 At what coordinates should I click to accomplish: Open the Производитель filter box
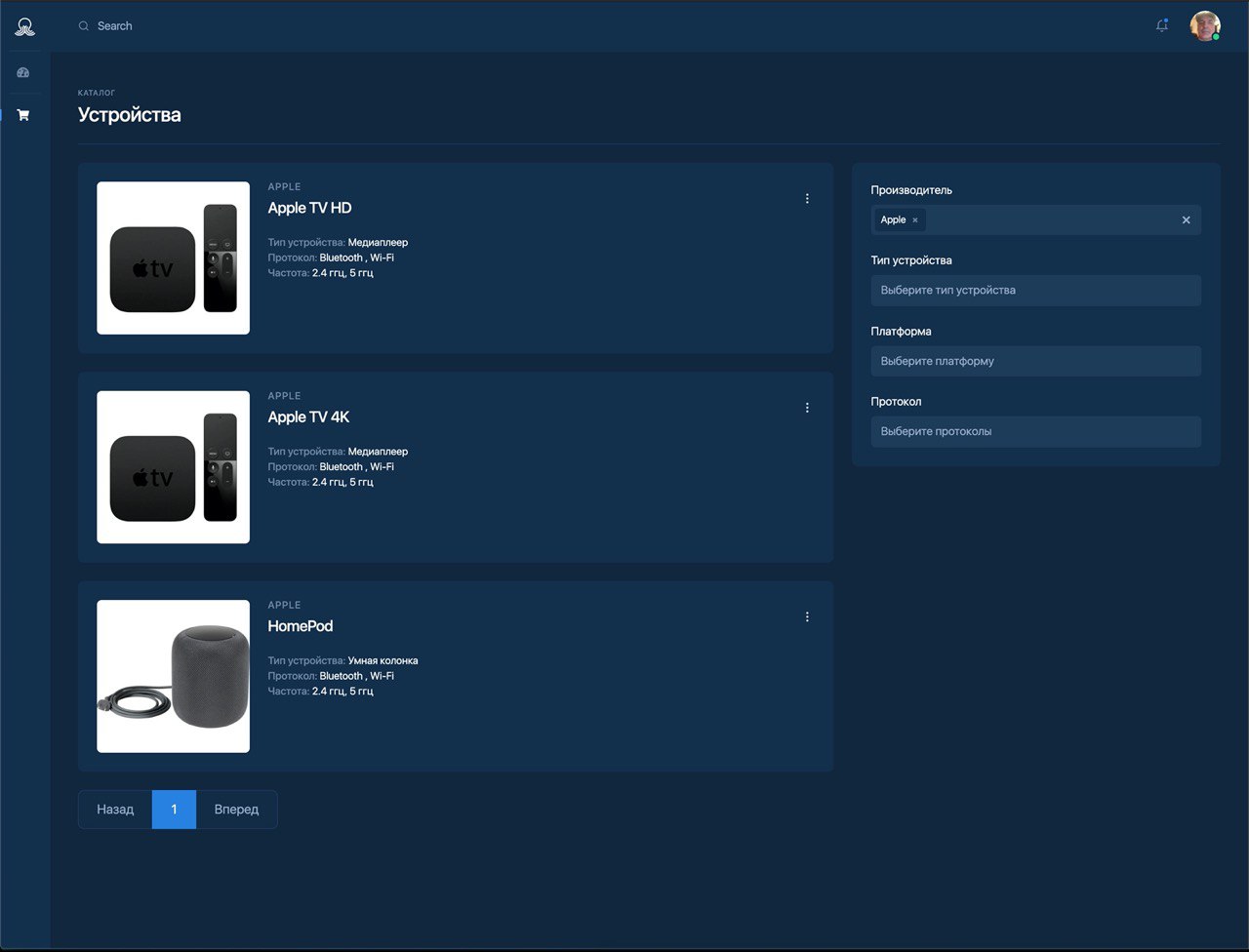tap(1035, 220)
